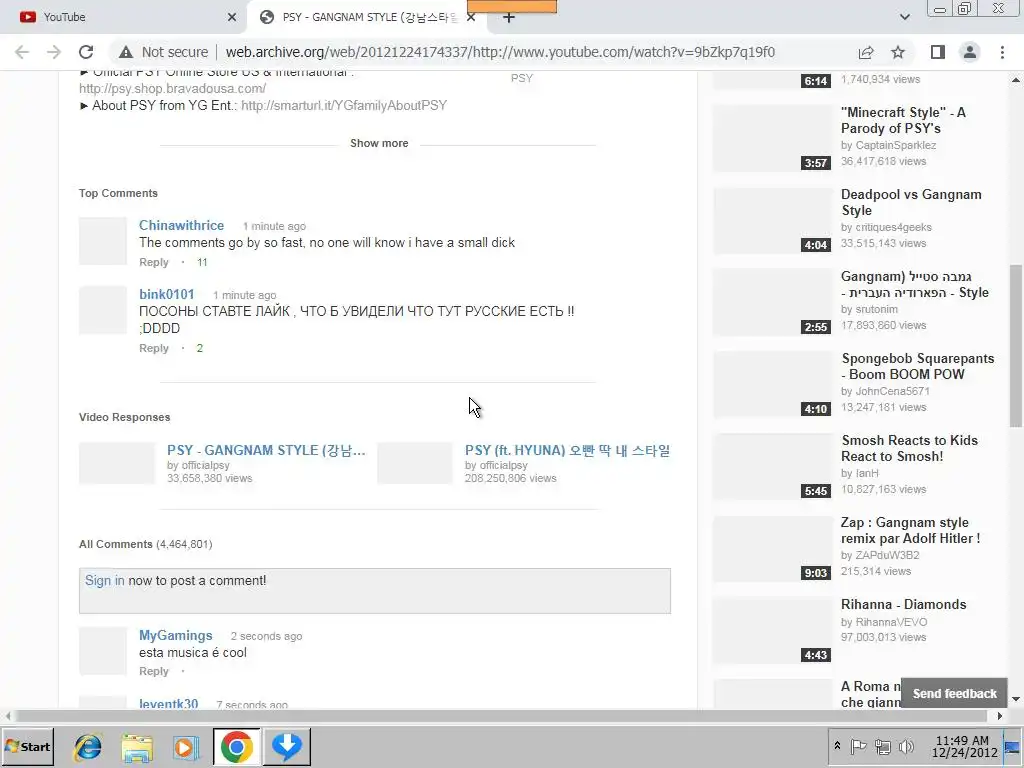The width and height of the screenshot is (1024, 768).
Task: Switch to the YouTube tab
Action: coord(124,17)
